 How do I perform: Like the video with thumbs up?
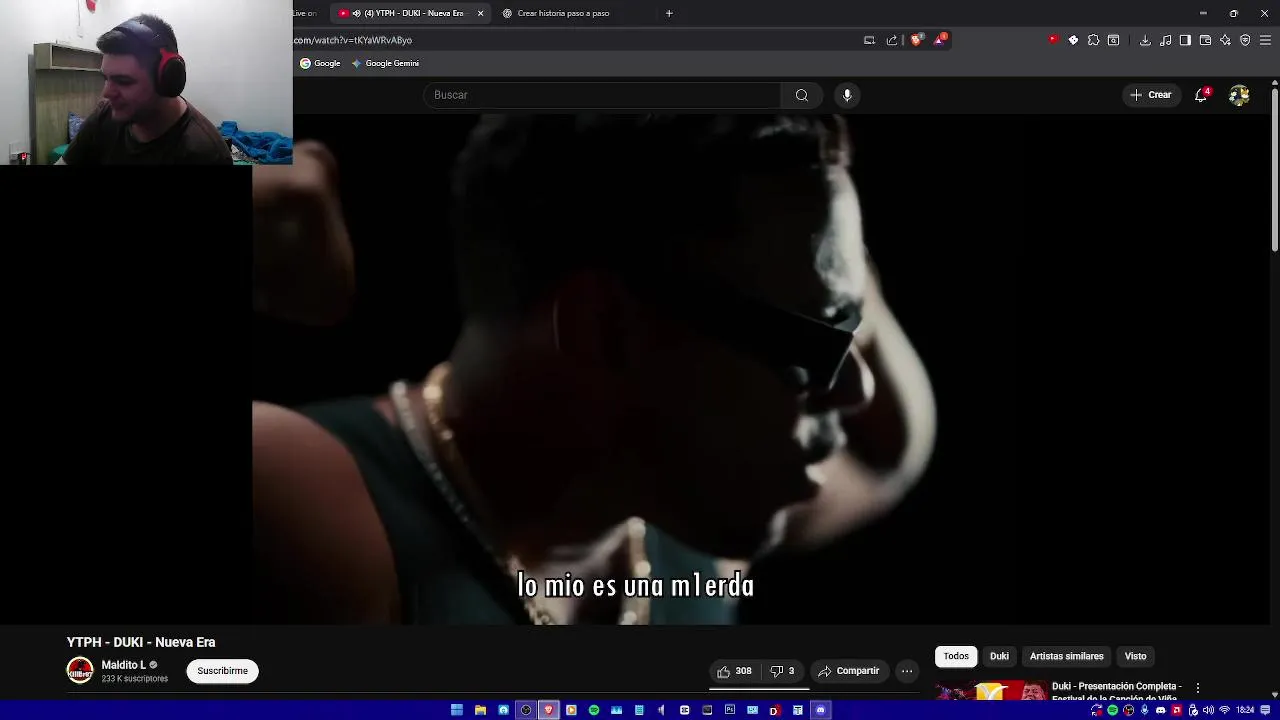pyautogui.click(x=735, y=671)
